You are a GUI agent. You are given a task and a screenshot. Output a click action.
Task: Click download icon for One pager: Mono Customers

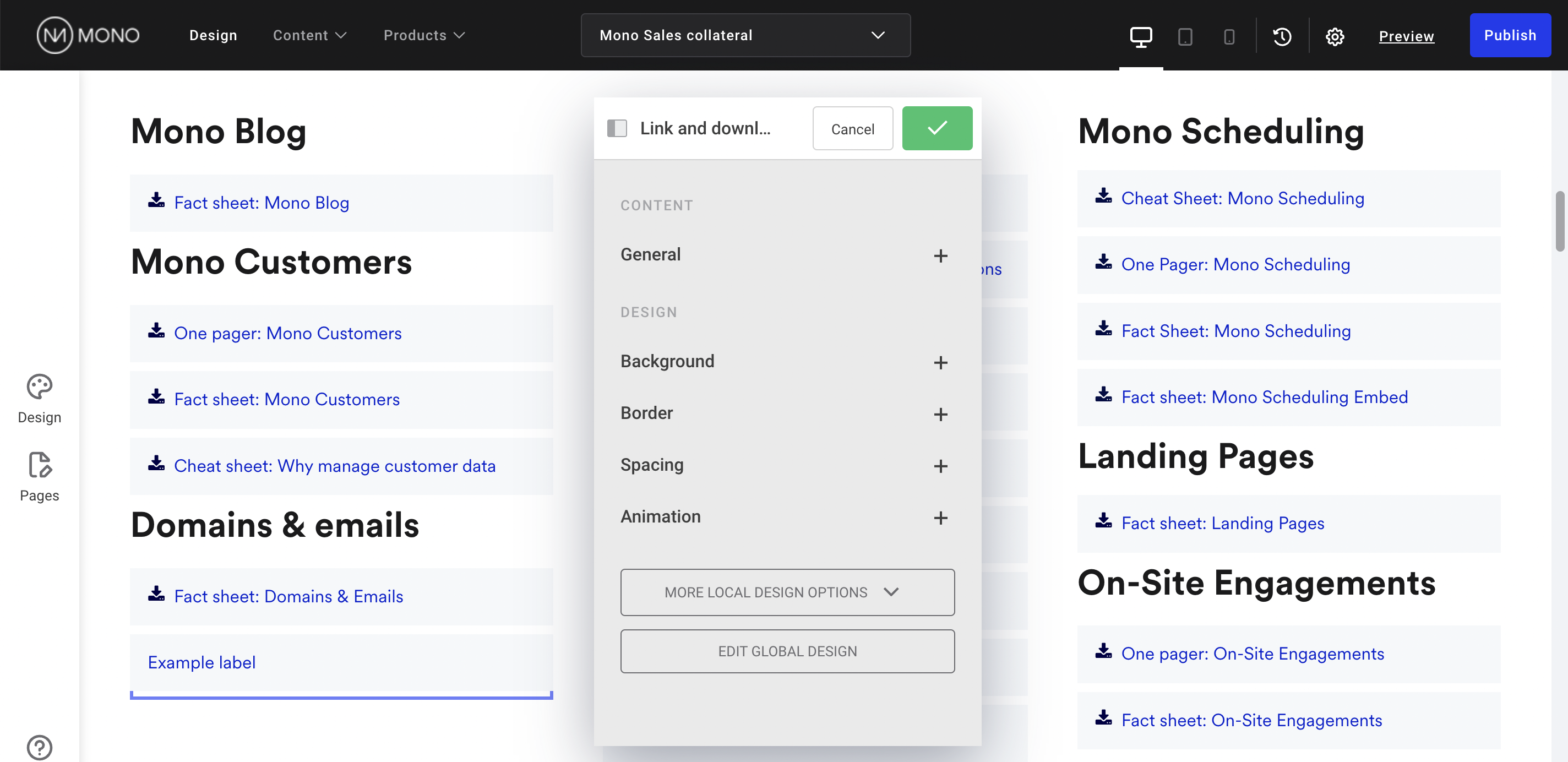(156, 330)
